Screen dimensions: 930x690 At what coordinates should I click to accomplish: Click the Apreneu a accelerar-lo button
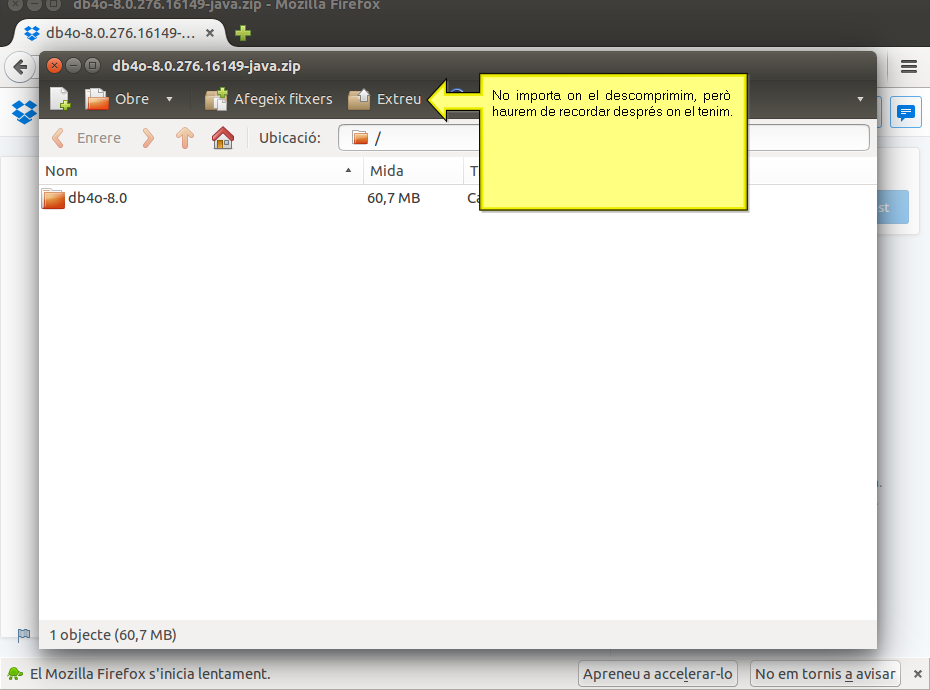tap(657, 674)
